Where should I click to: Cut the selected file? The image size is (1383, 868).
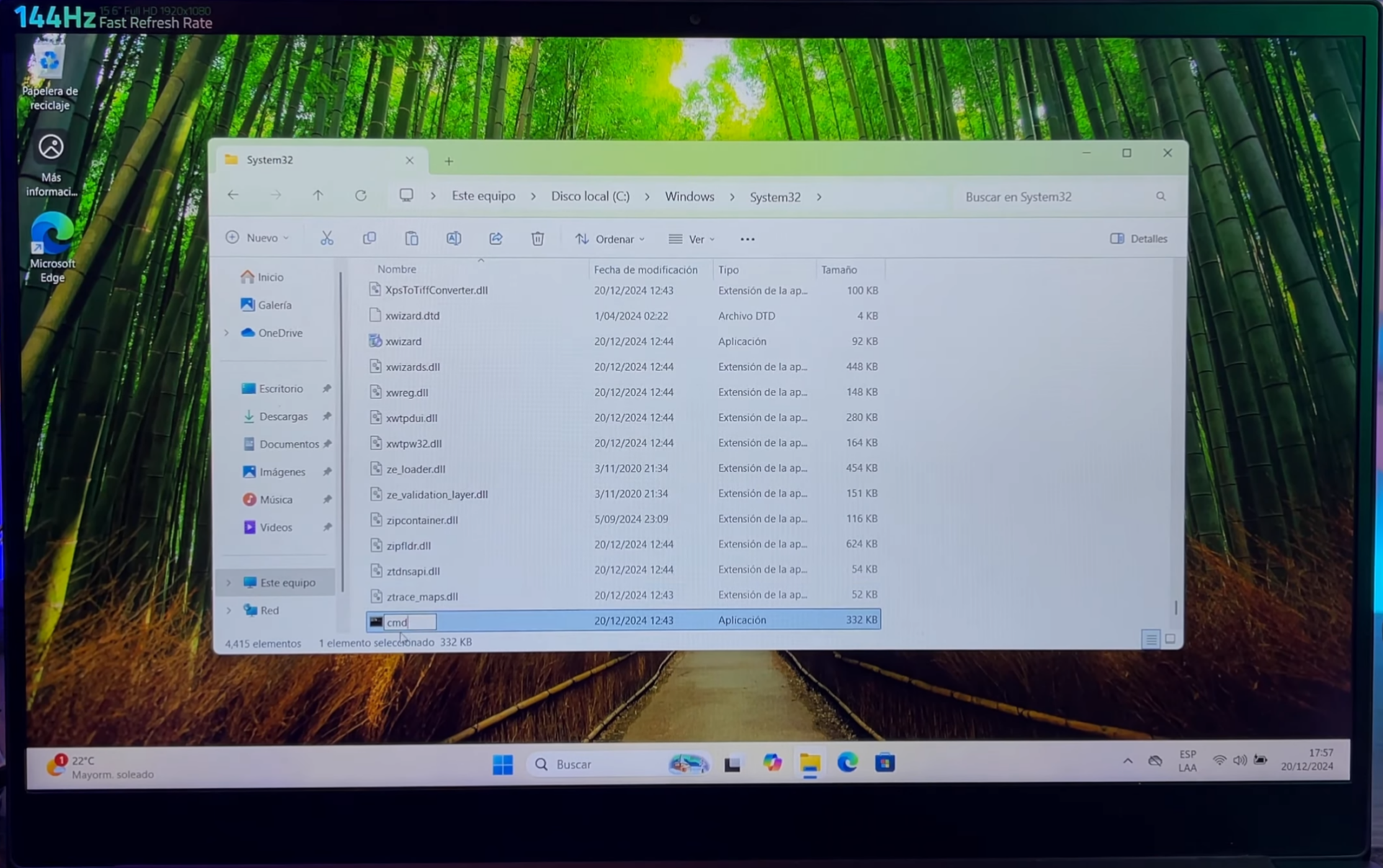coord(327,238)
